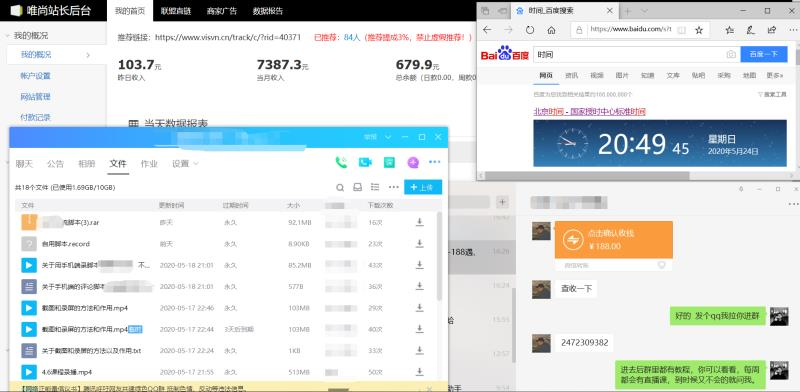Expand the 设置 dropdown in the group tabs
This screenshot has height=392, width=800.
tap(185, 164)
